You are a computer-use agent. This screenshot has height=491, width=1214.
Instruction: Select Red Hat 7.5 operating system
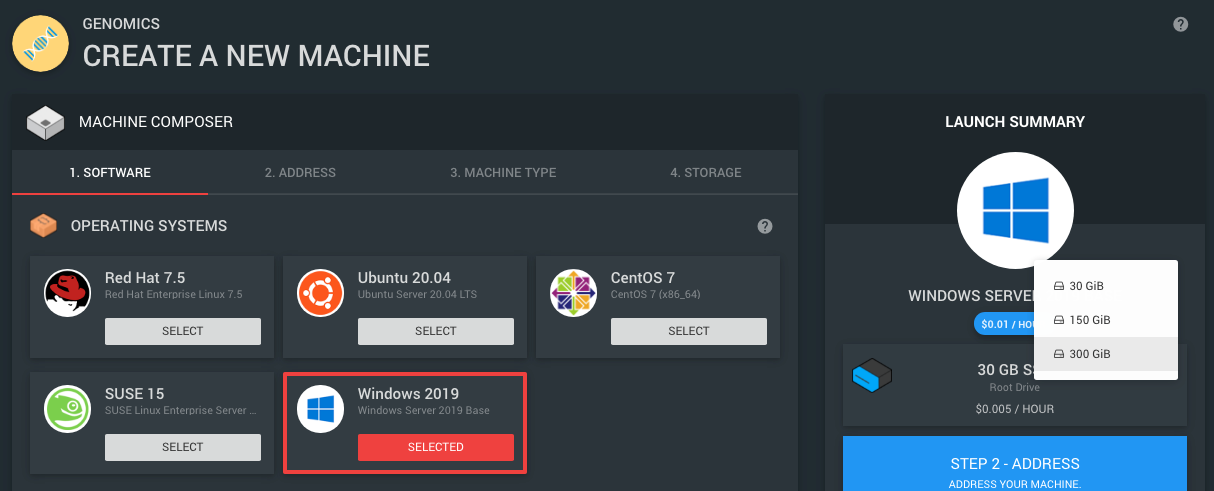pyautogui.click(x=183, y=331)
